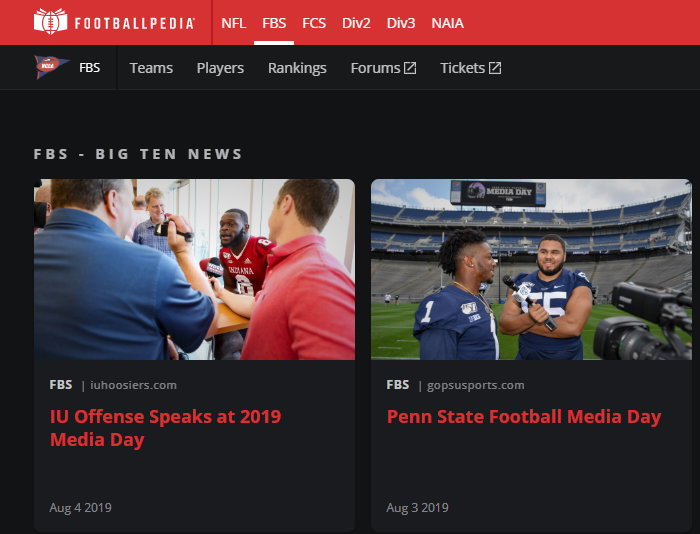
Task: Click the Penn State stadium photo thumbnail
Action: [531, 269]
